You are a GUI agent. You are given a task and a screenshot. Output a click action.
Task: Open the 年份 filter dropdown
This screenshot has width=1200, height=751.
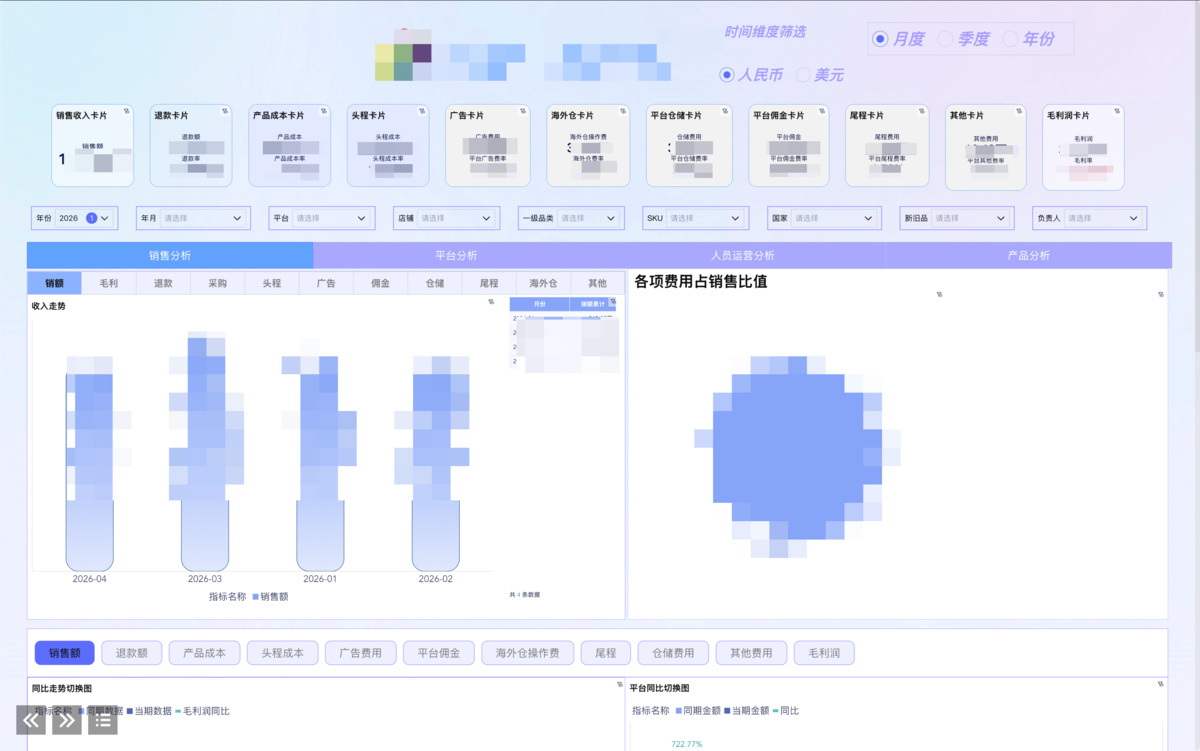[x=75, y=218]
